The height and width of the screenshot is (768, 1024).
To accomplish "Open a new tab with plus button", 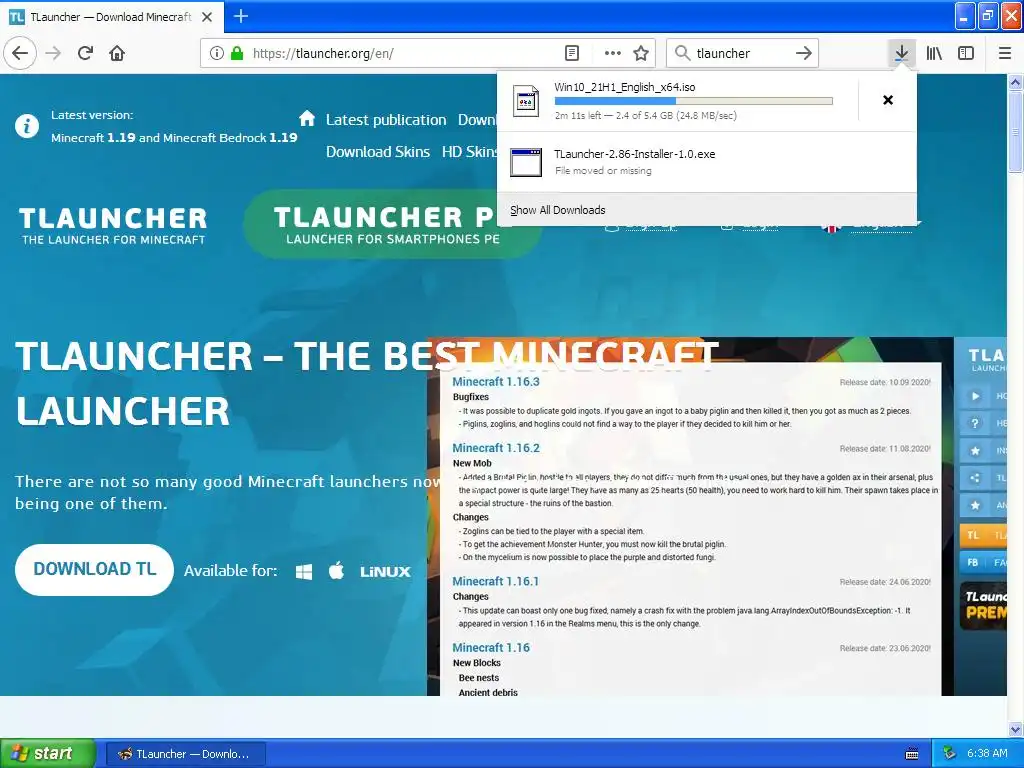I will (241, 16).
